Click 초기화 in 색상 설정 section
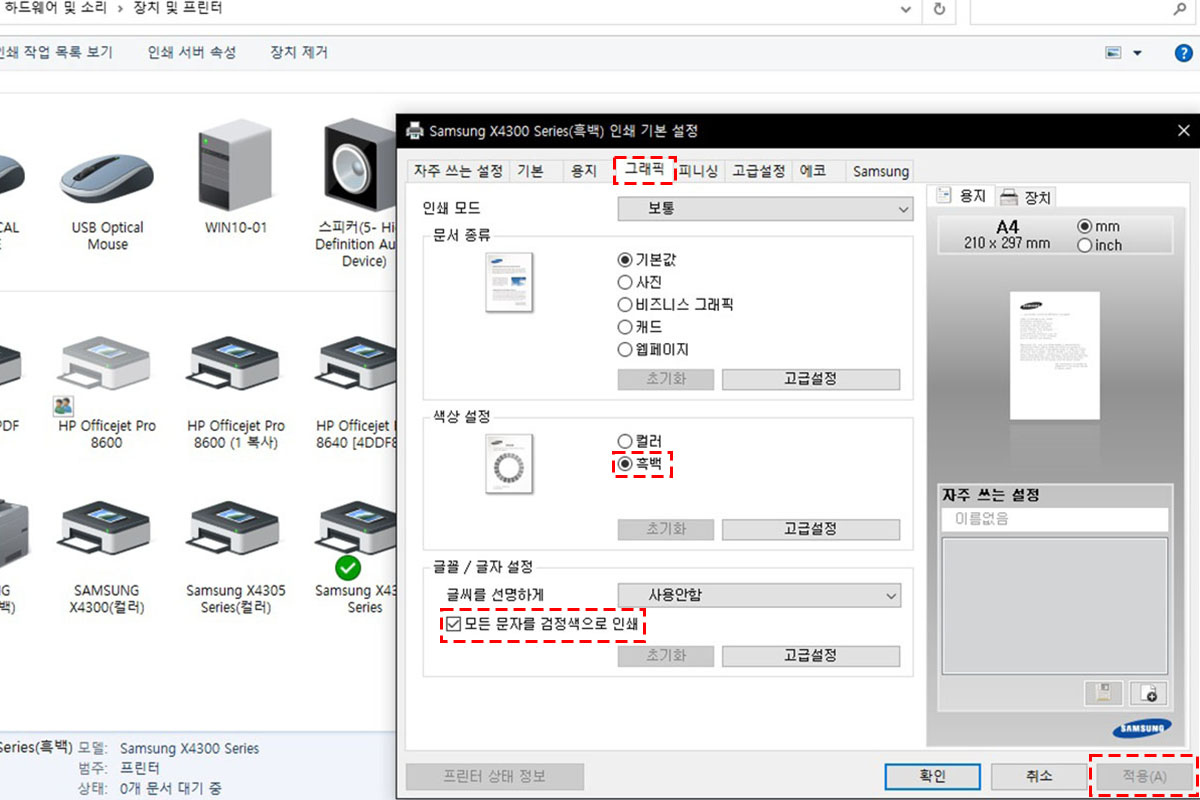This screenshot has height=800, width=1200. [x=666, y=529]
